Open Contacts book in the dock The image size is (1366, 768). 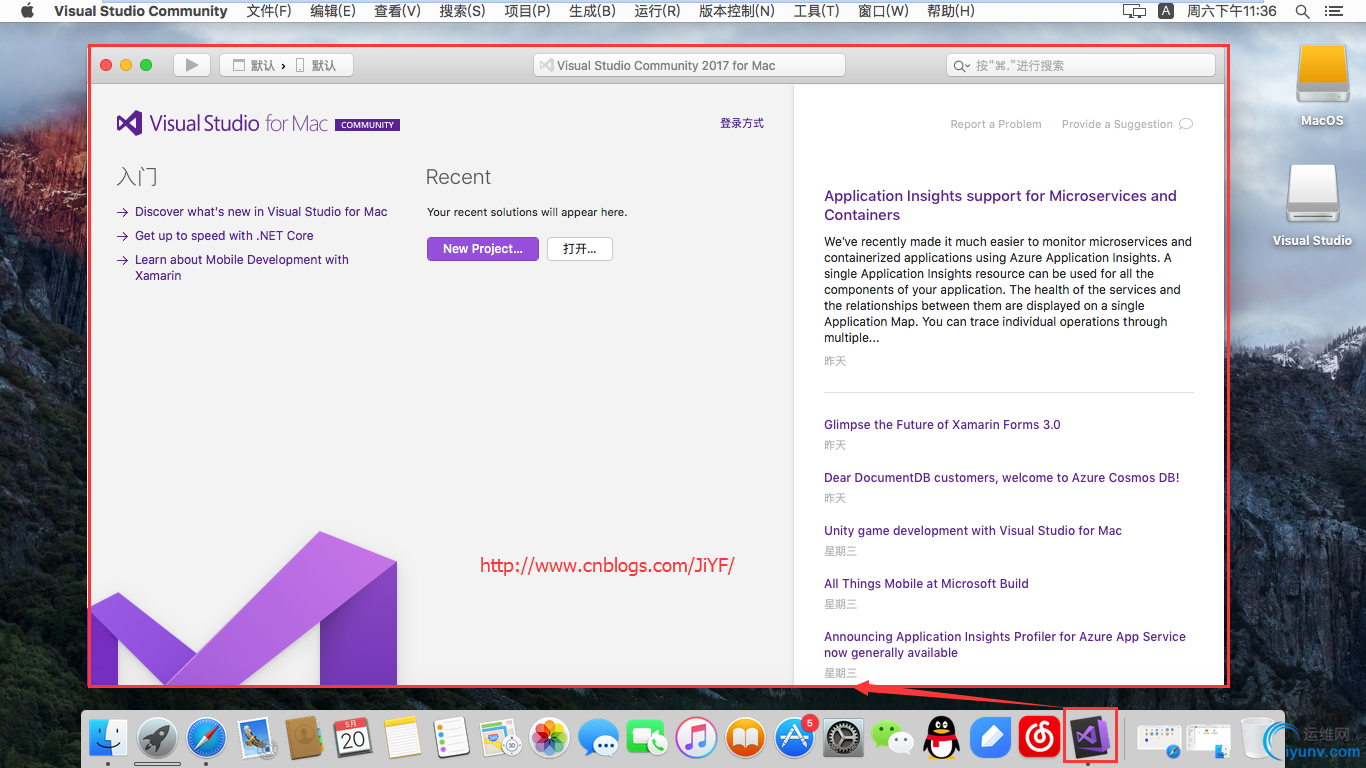pos(303,738)
